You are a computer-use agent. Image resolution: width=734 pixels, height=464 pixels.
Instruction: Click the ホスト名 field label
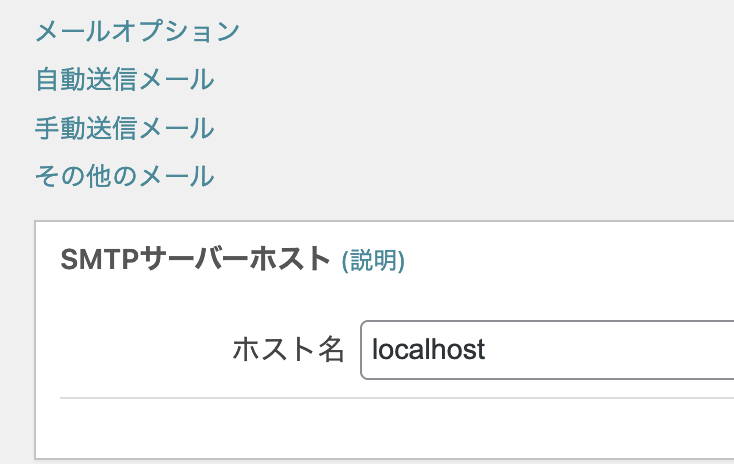pyautogui.click(x=289, y=350)
